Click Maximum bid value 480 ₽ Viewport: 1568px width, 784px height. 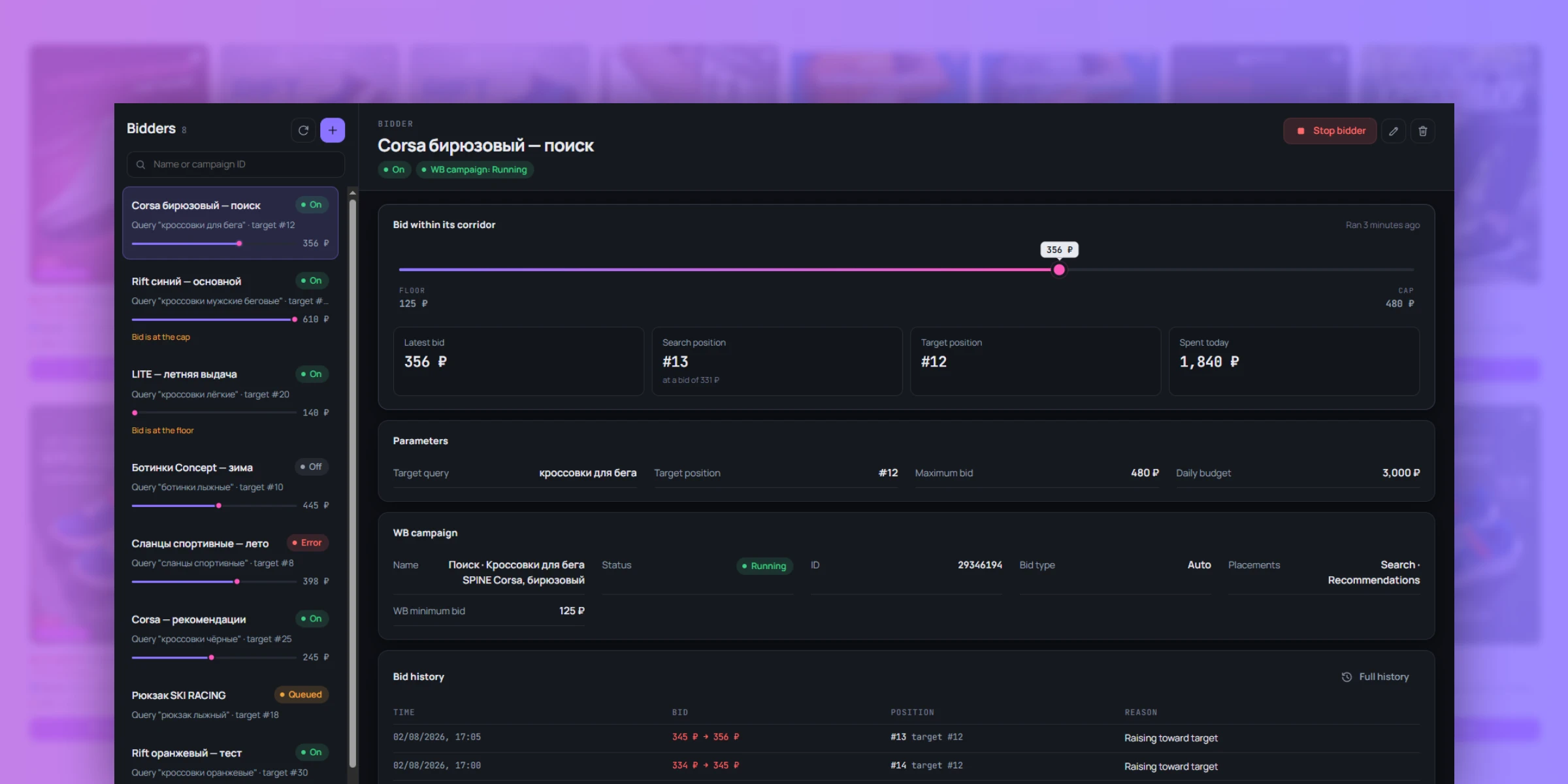(1145, 473)
